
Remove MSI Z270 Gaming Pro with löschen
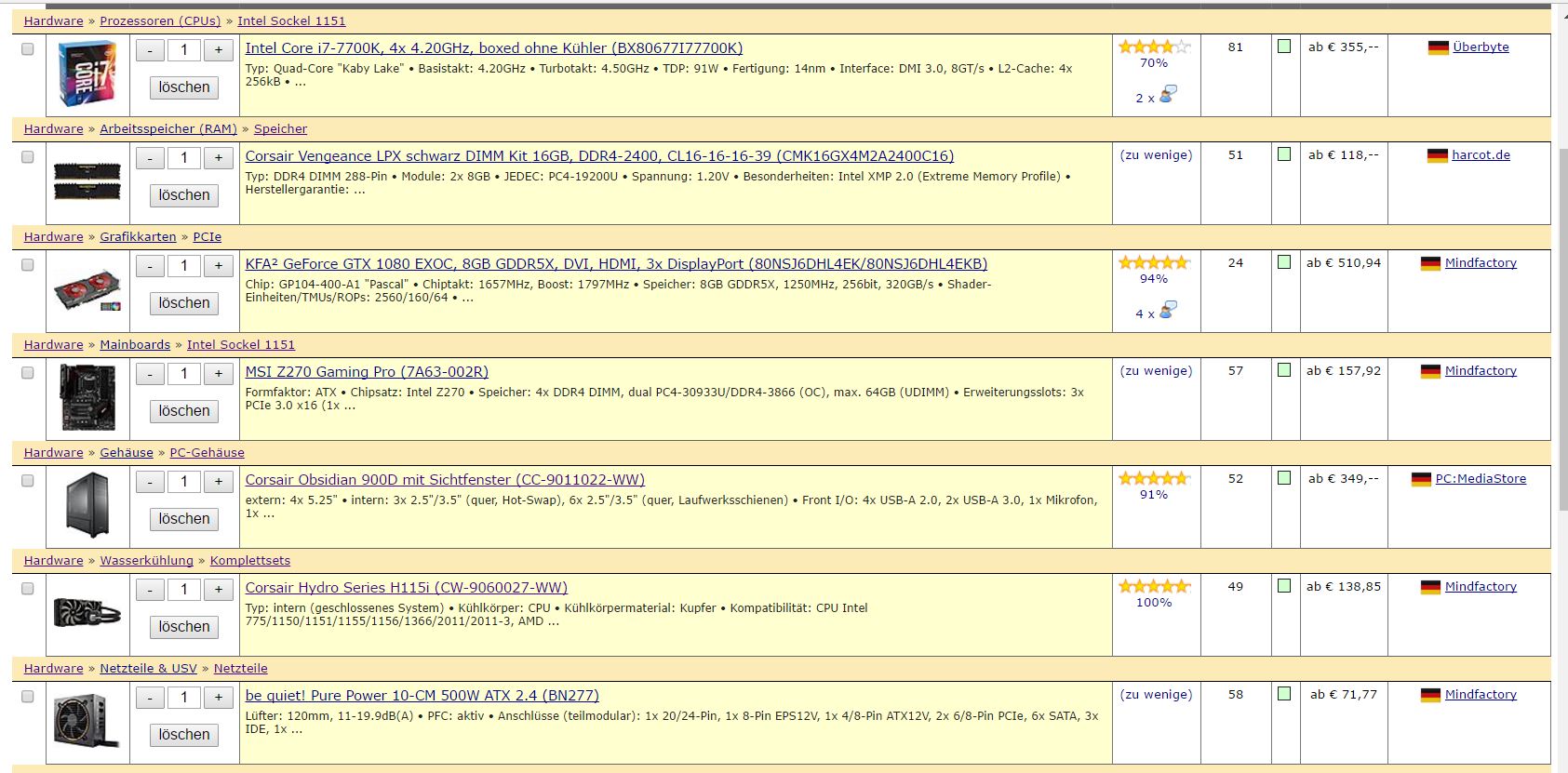184,411
